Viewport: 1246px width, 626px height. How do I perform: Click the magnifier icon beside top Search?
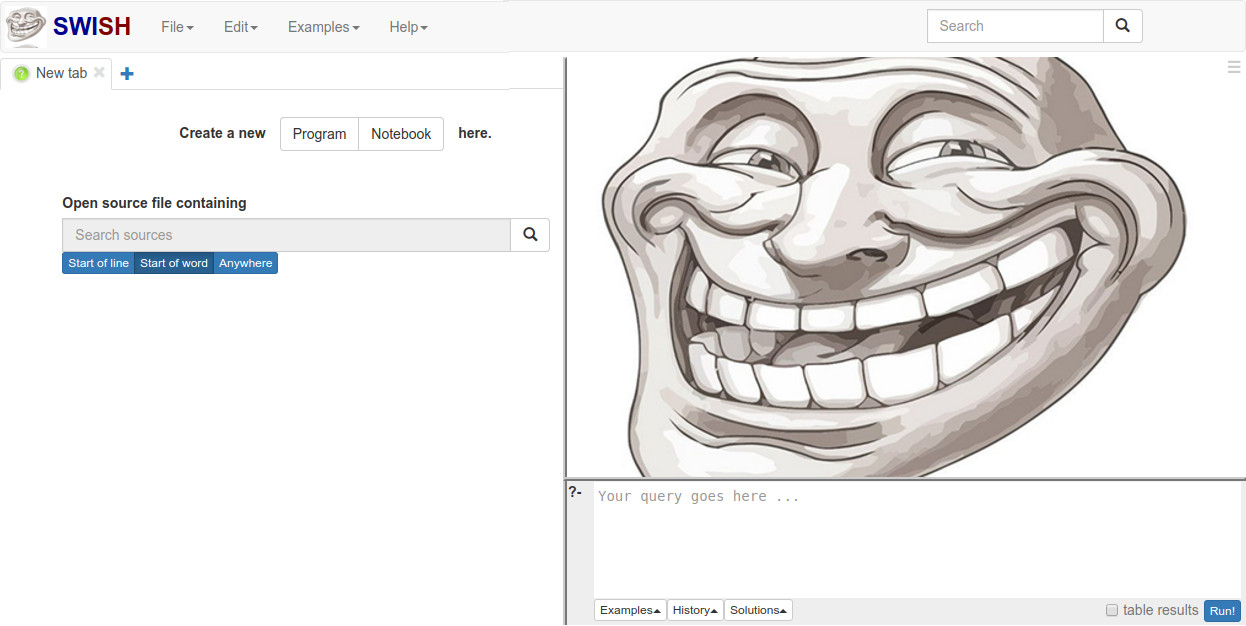[x=1122, y=26]
